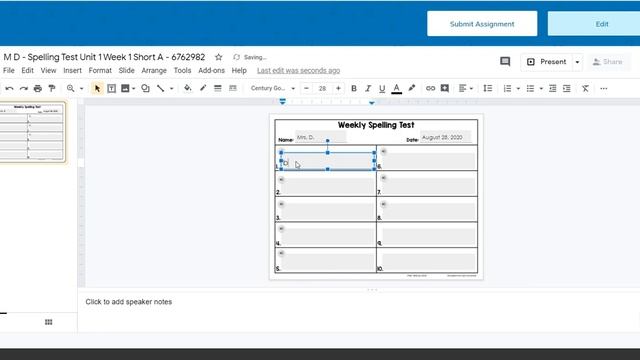This screenshot has width=640, height=360.
Task: Click the Insert link icon
Action: tap(430, 89)
